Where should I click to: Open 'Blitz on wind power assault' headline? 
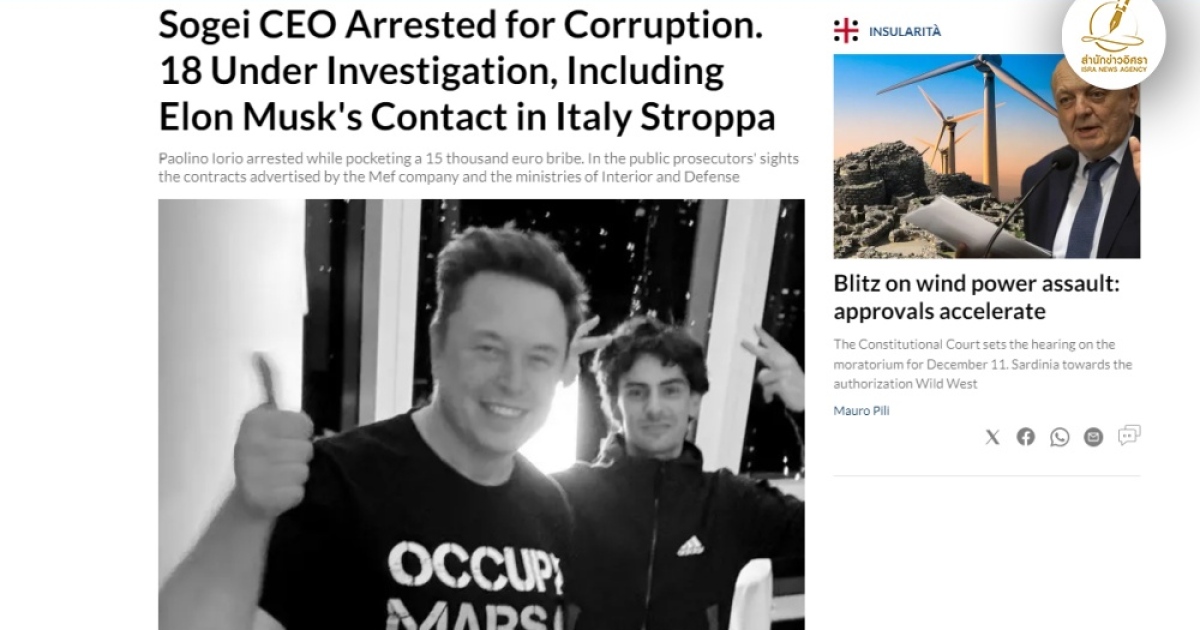977,297
